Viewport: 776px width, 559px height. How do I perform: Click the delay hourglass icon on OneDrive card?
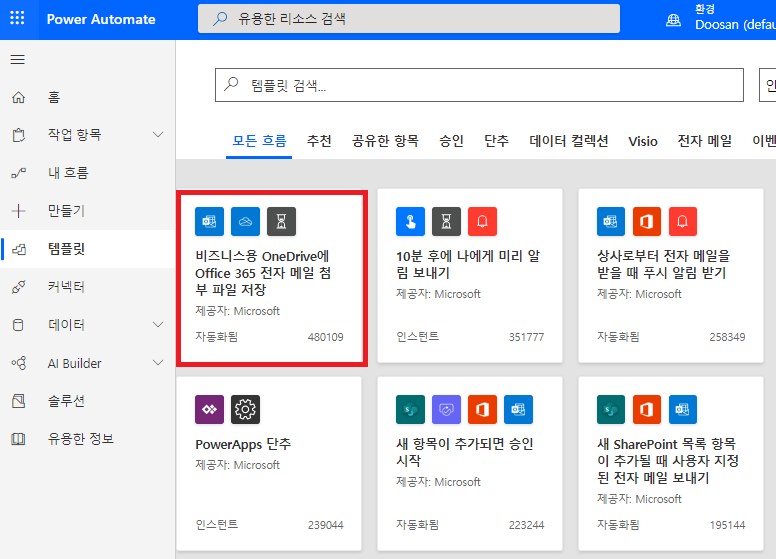[x=282, y=221]
